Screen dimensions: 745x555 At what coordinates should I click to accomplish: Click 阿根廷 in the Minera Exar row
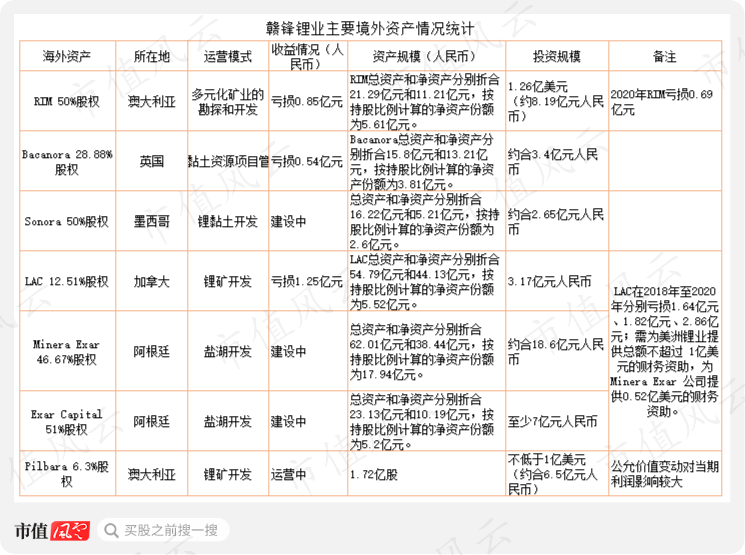pyautogui.click(x=152, y=351)
